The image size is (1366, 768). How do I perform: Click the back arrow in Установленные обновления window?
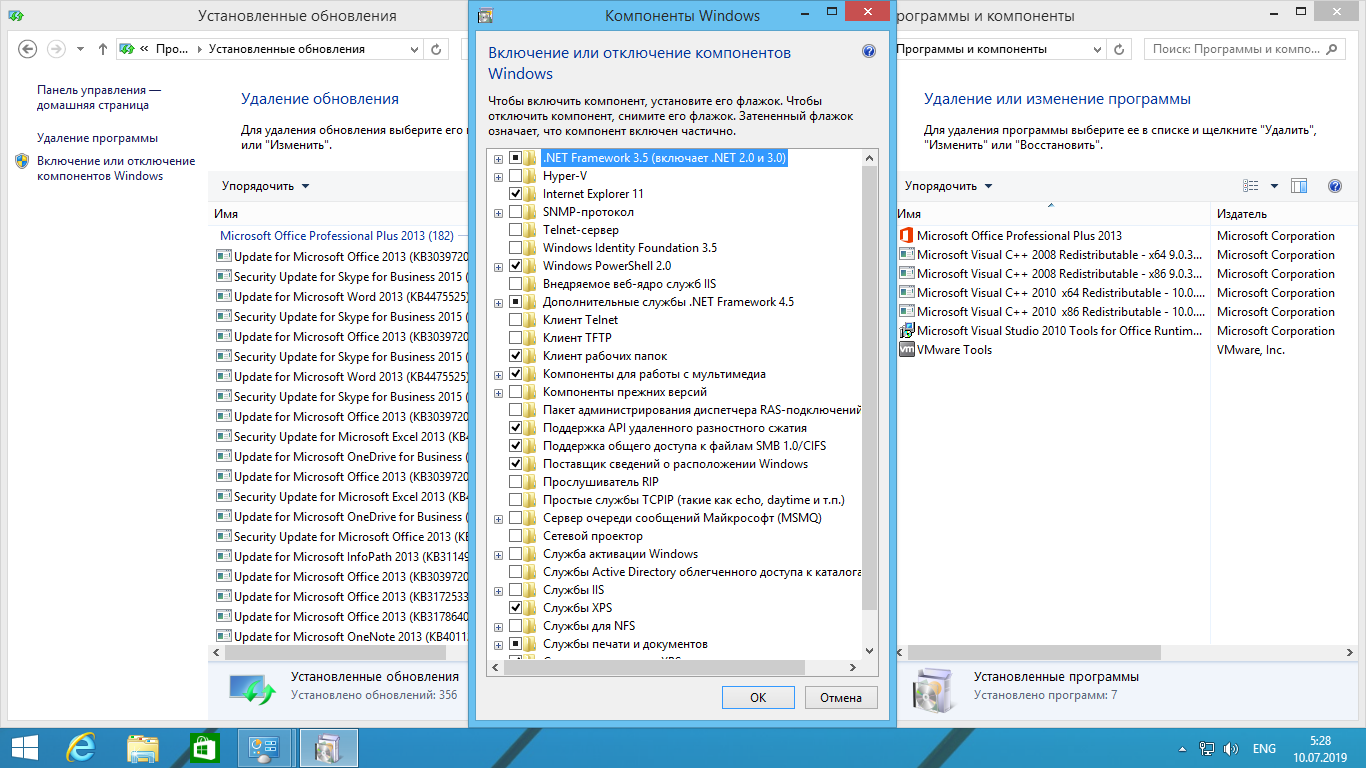(28, 49)
